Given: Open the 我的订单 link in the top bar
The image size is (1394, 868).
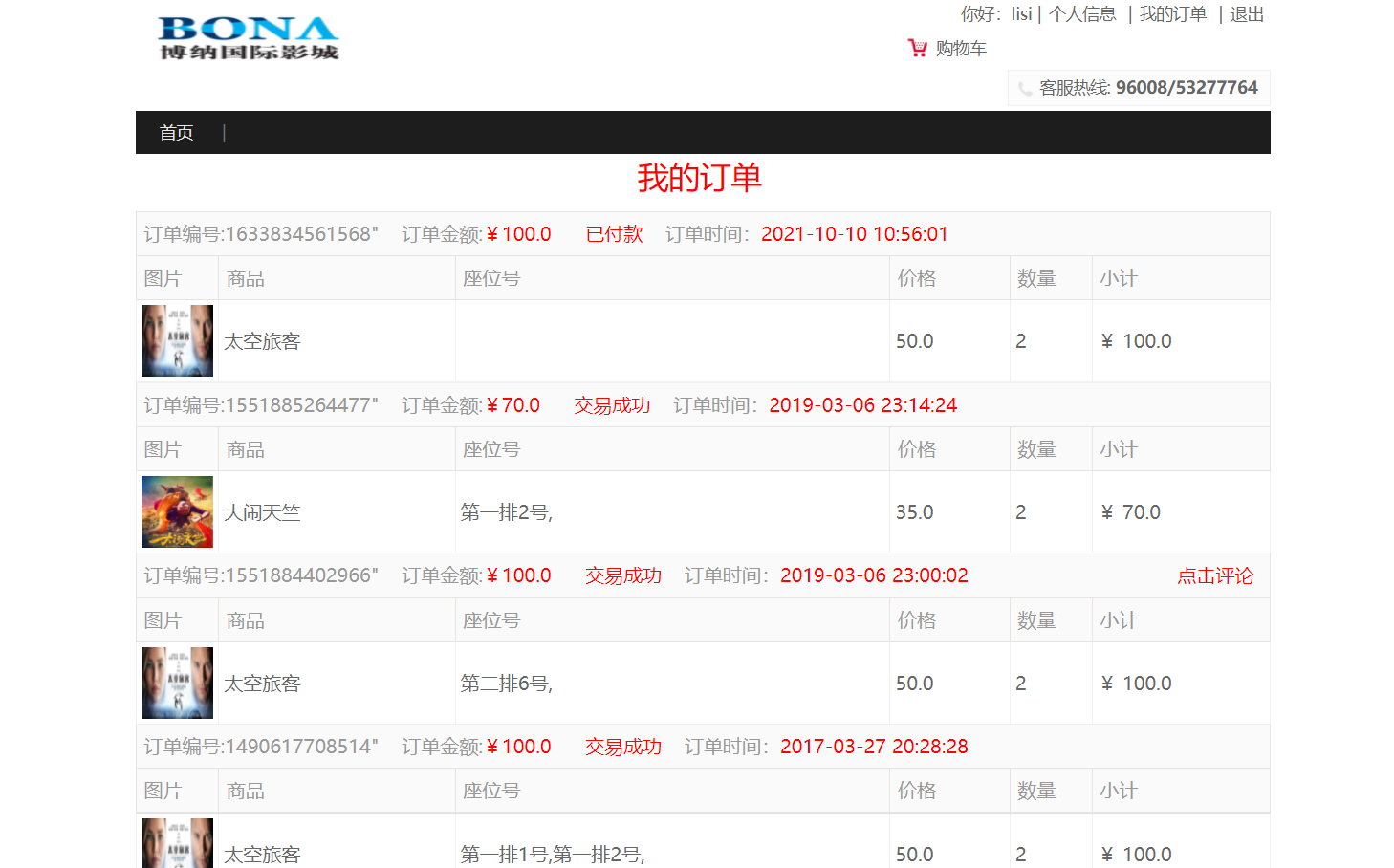Looking at the screenshot, I should pyautogui.click(x=1172, y=14).
